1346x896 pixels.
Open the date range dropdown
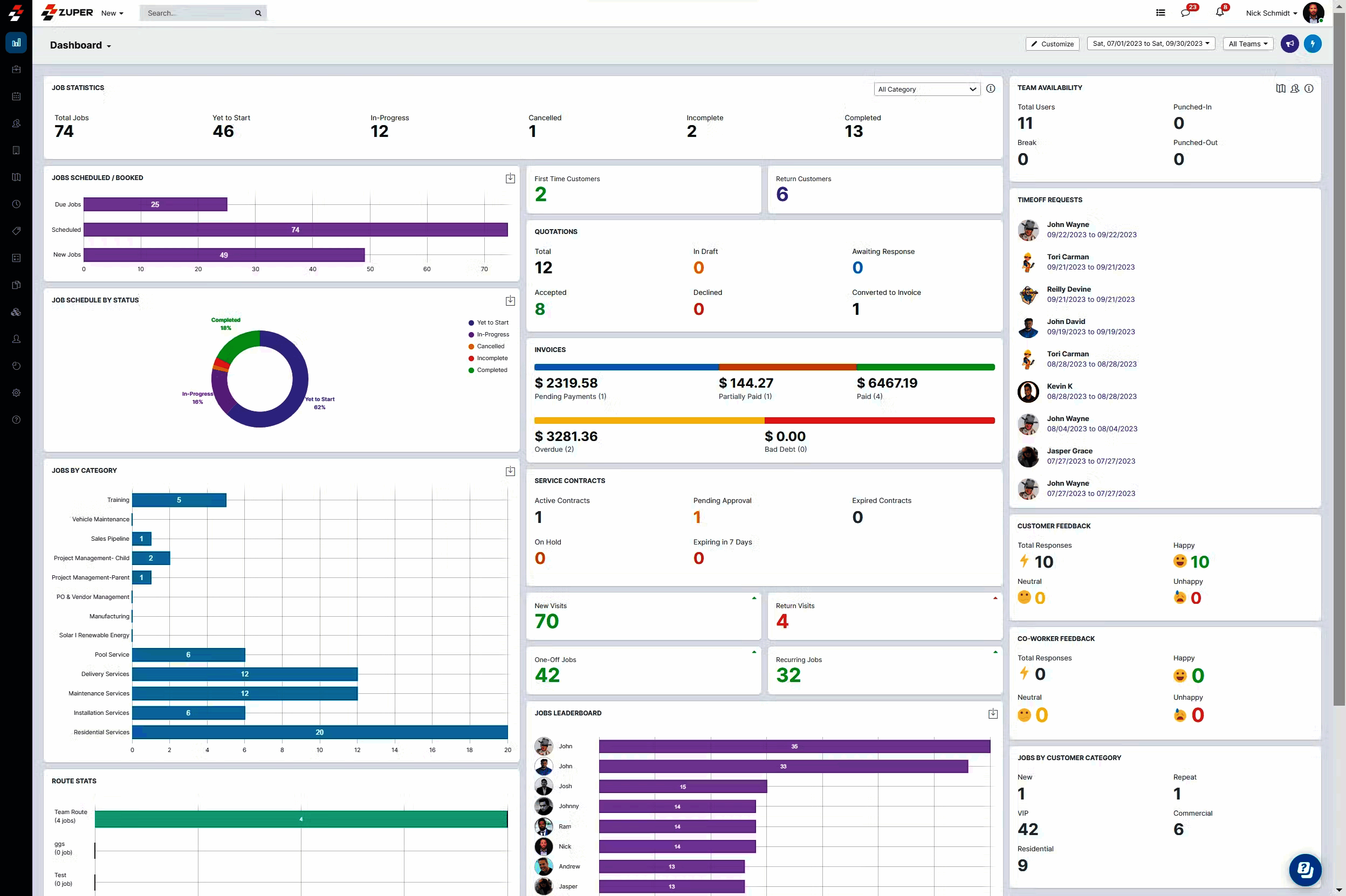1151,44
